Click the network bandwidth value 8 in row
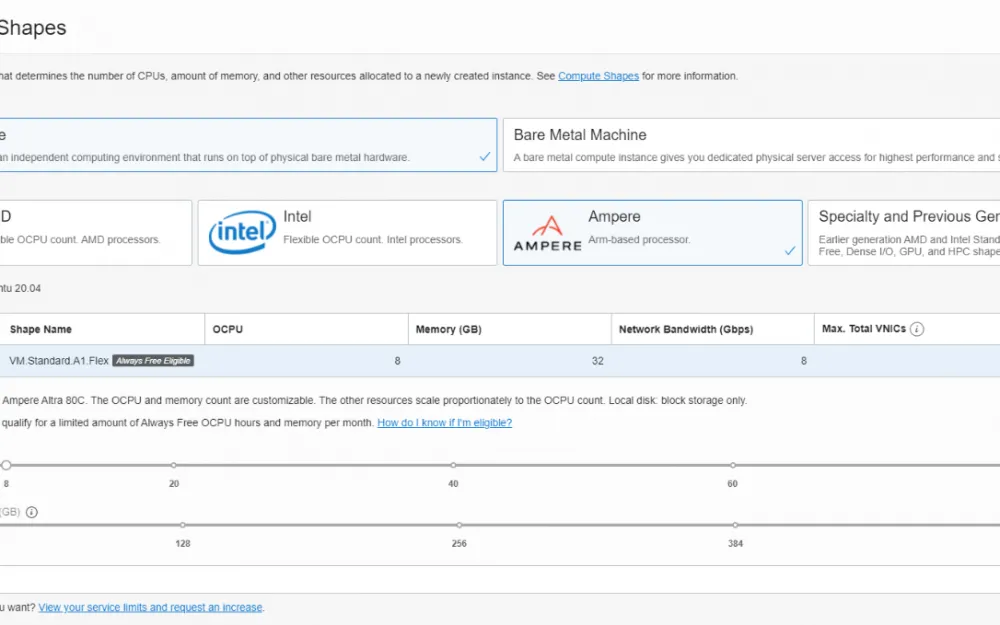Image resolution: width=1000 pixels, height=625 pixels. [804, 361]
